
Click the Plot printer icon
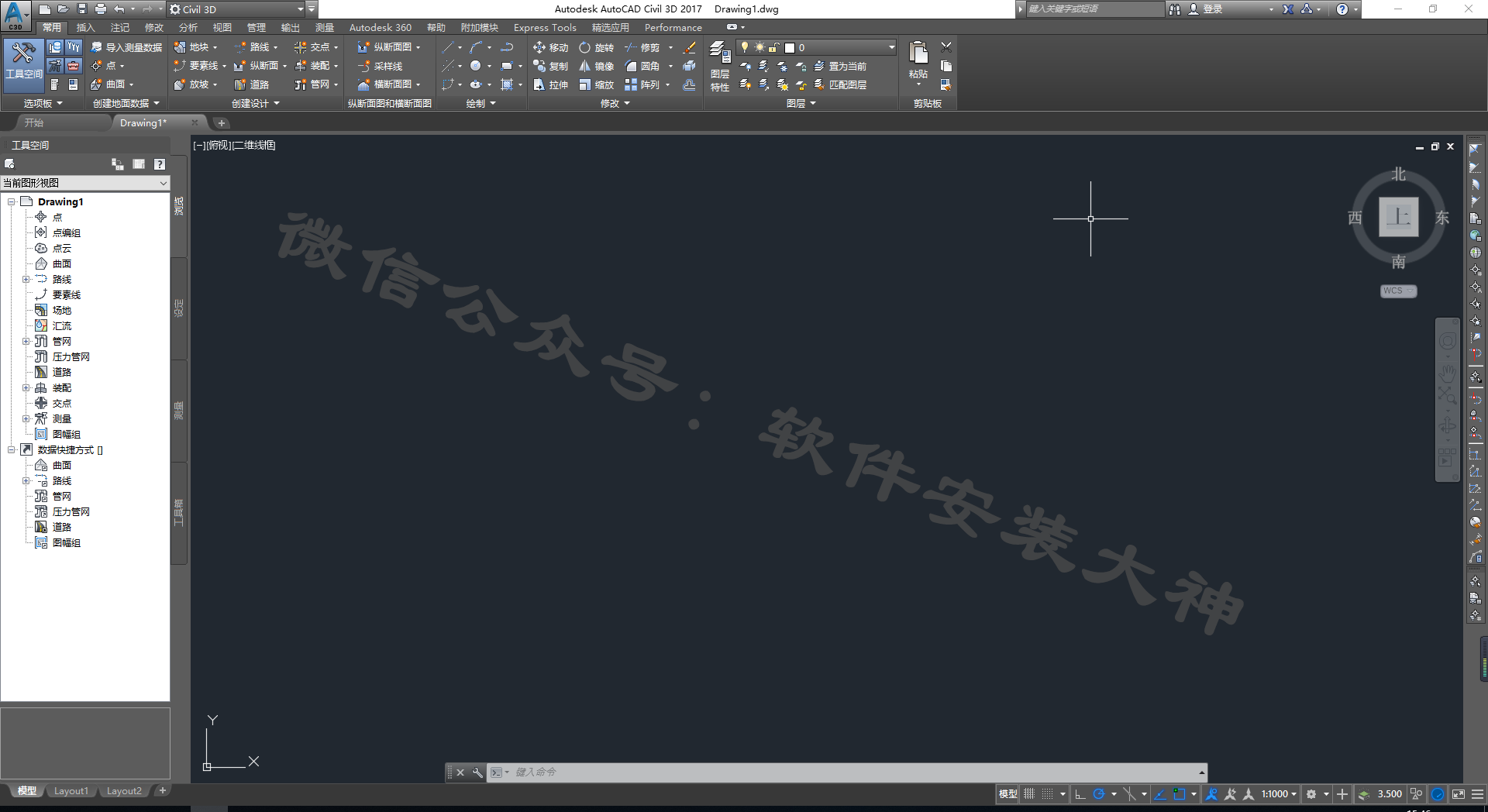[x=101, y=9]
